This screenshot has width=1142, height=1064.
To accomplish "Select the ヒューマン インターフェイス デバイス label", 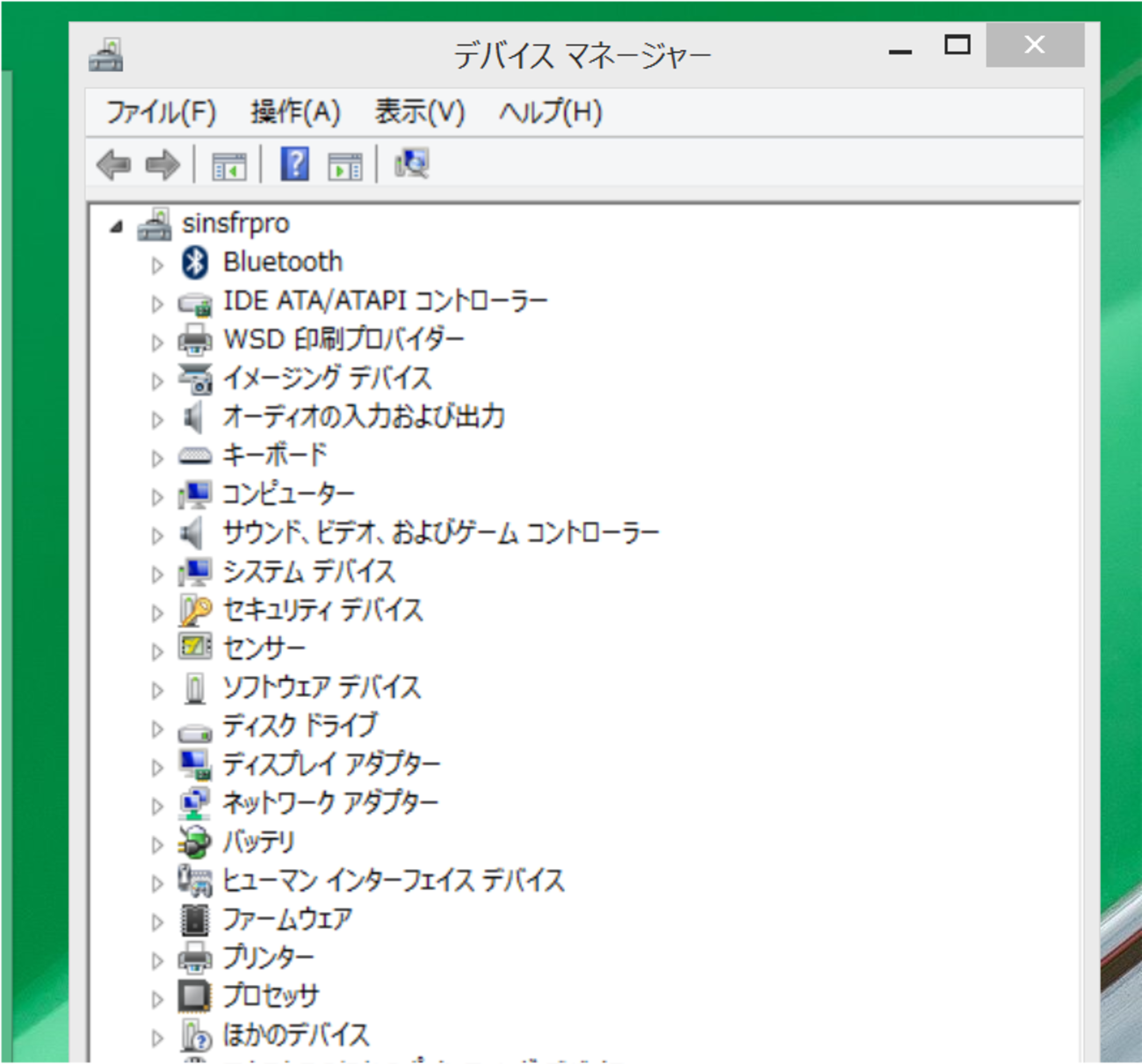I will [394, 880].
